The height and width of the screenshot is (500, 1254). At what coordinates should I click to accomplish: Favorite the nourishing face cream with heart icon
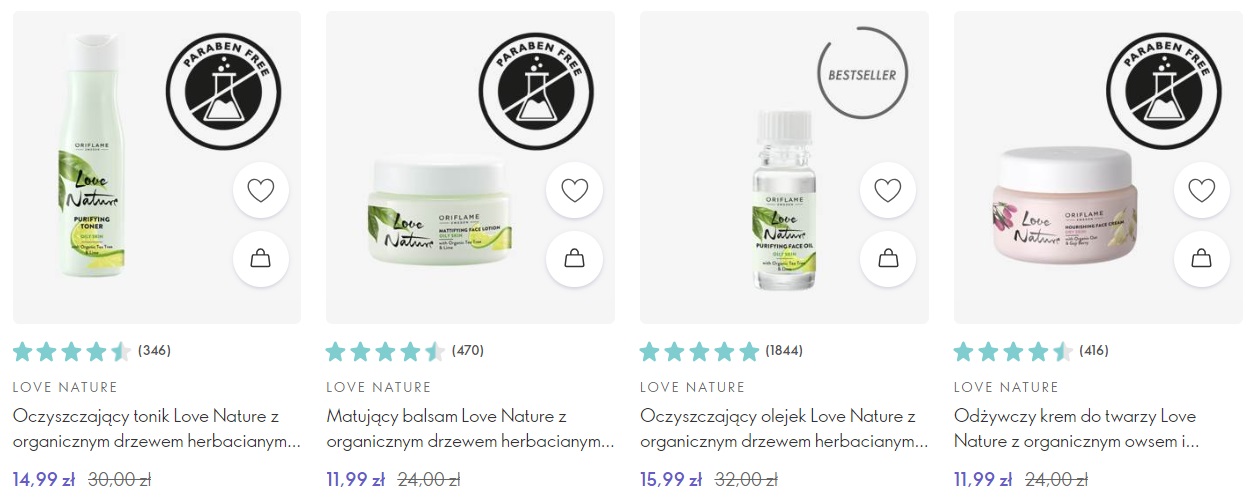[1202, 190]
